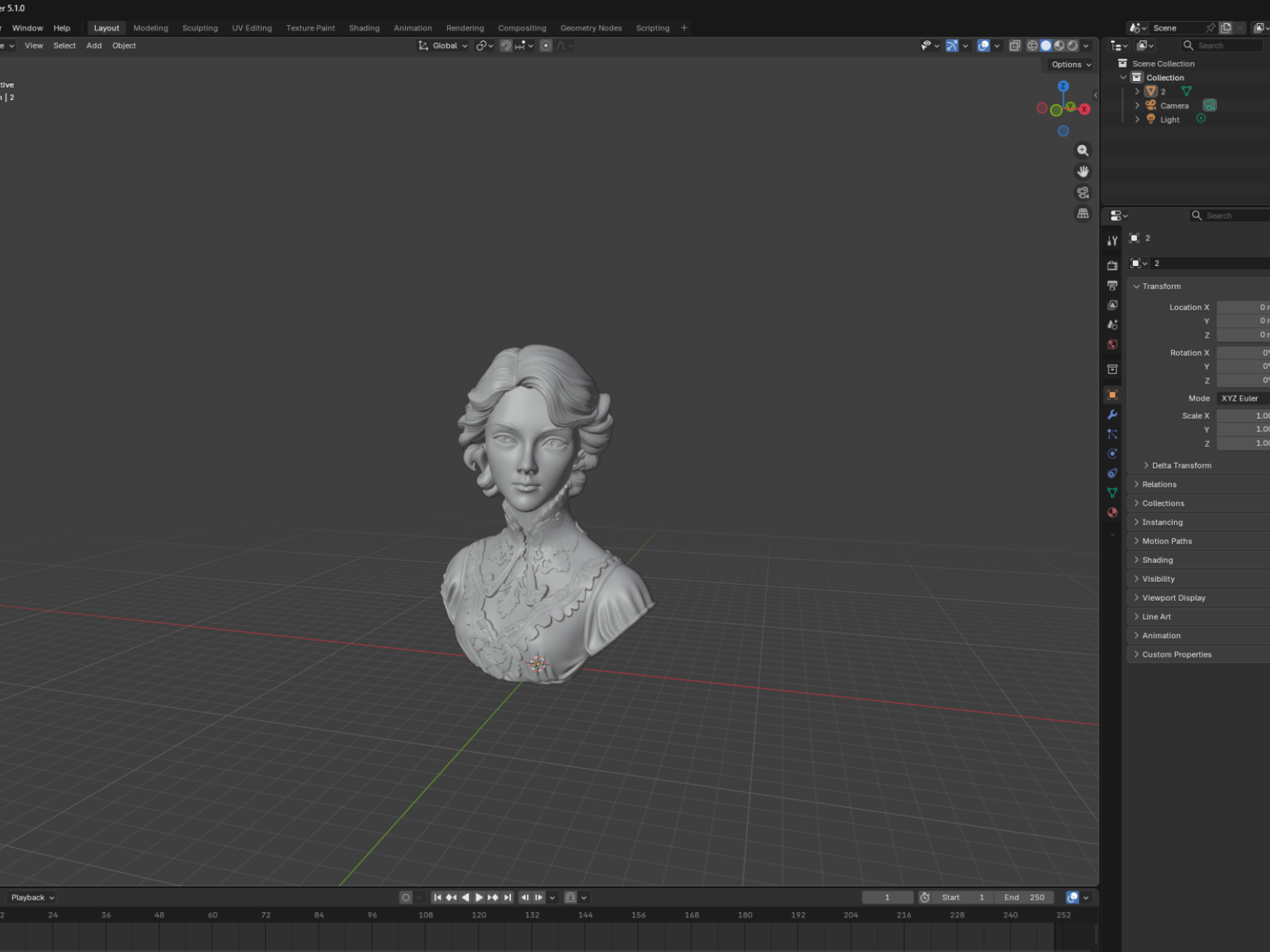Open the Scene properties tab
Image resolution: width=1270 pixels, height=952 pixels.
1112,325
